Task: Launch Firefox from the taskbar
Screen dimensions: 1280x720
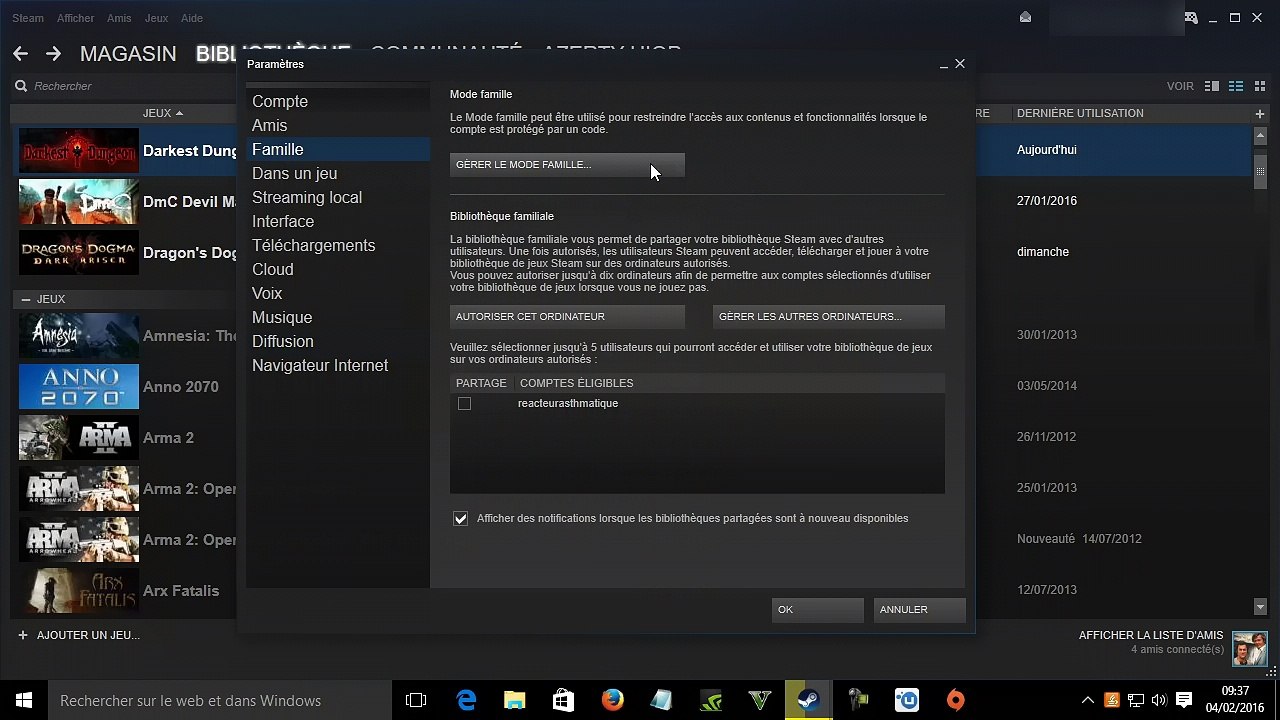Action: pyautogui.click(x=612, y=700)
